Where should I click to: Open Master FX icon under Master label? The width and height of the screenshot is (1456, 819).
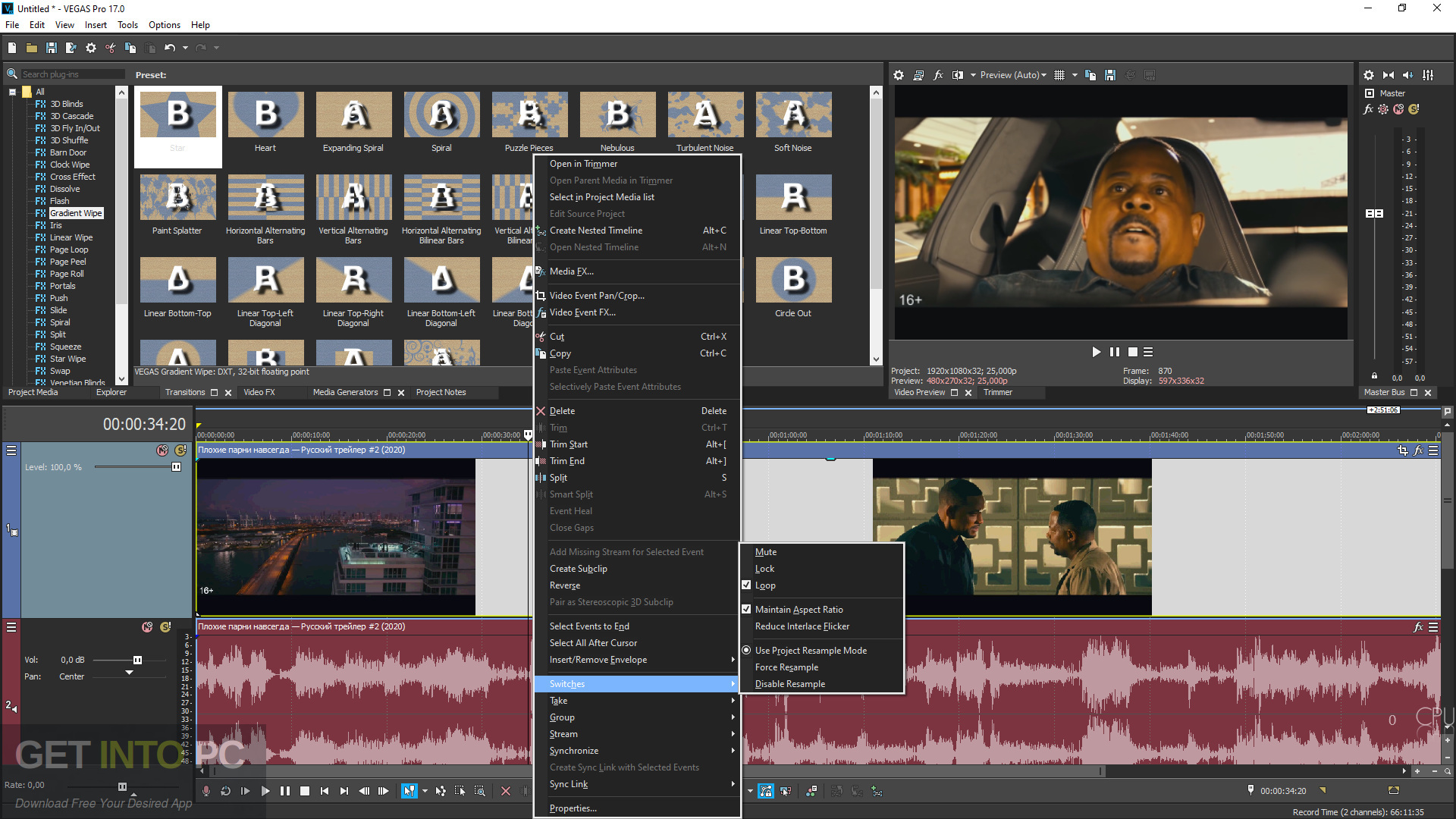1369,109
